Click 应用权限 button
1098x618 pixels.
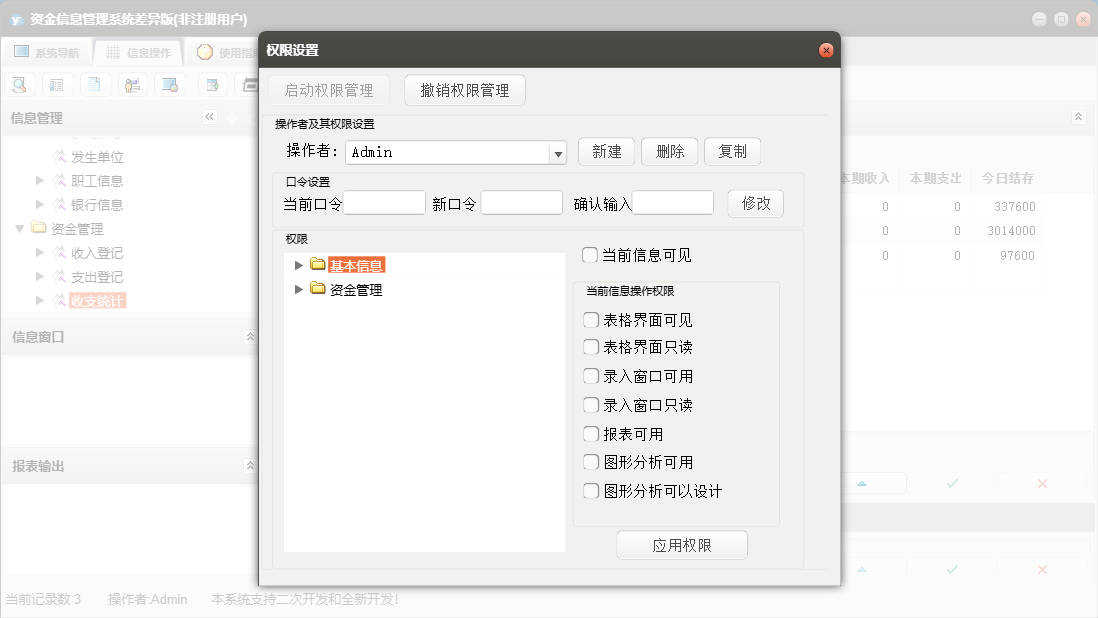(x=682, y=545)
